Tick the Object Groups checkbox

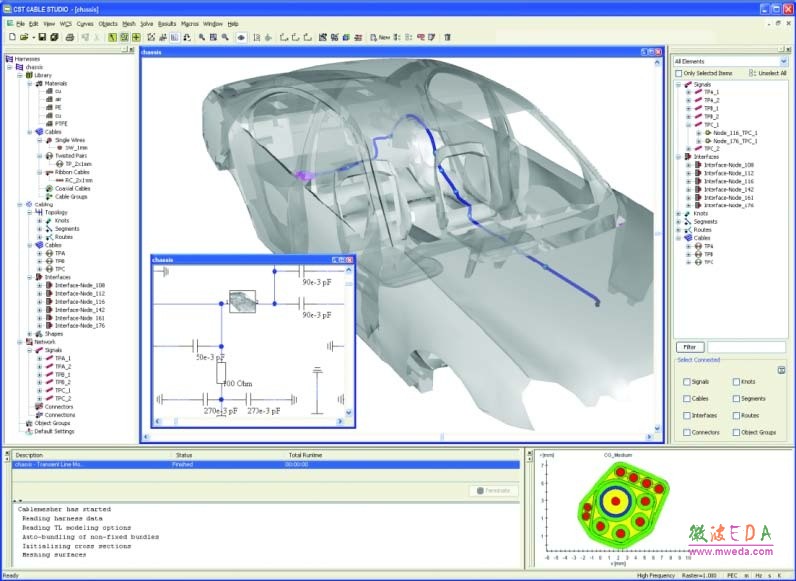(x=736, y=432)
